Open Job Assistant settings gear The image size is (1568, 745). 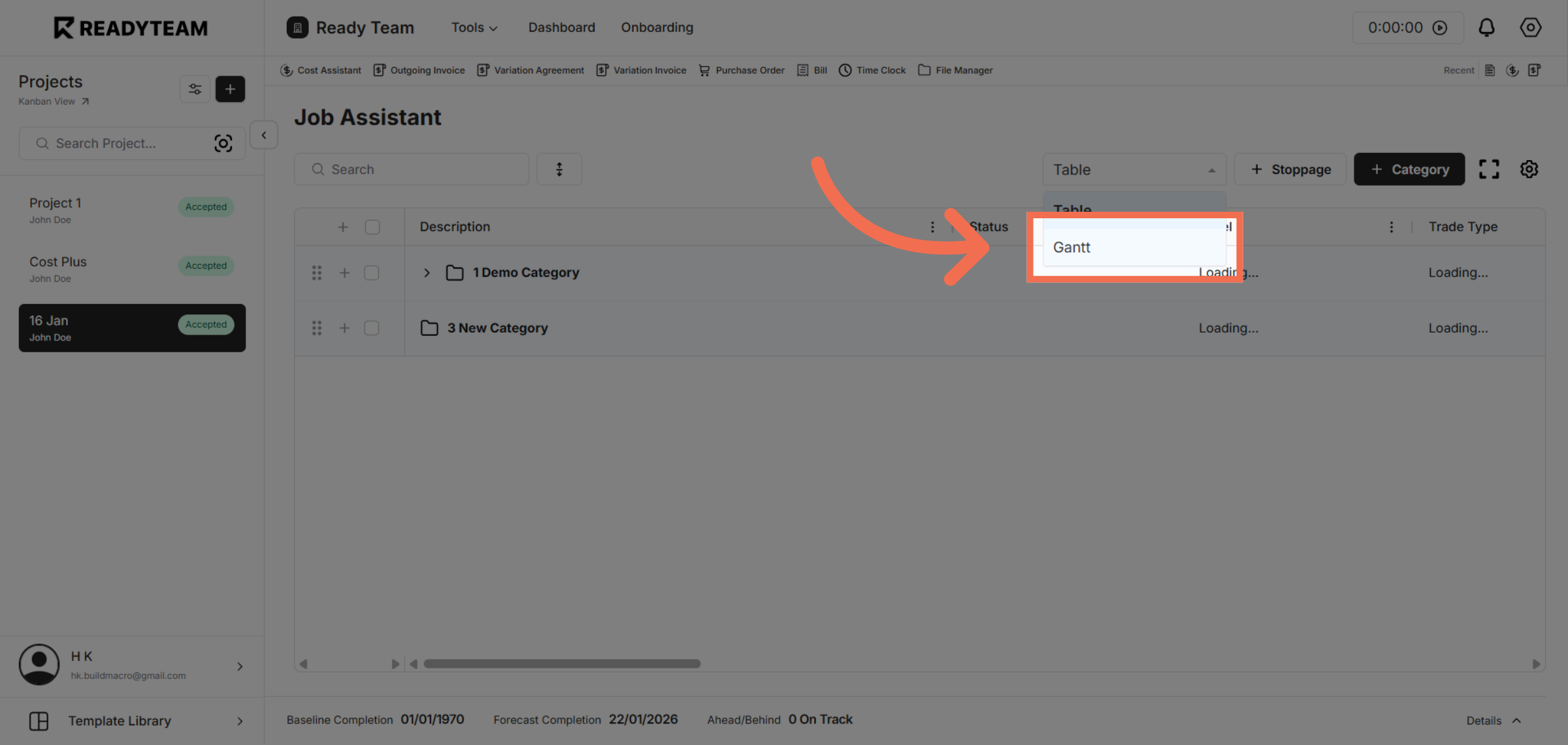[x=1529, y=169]
